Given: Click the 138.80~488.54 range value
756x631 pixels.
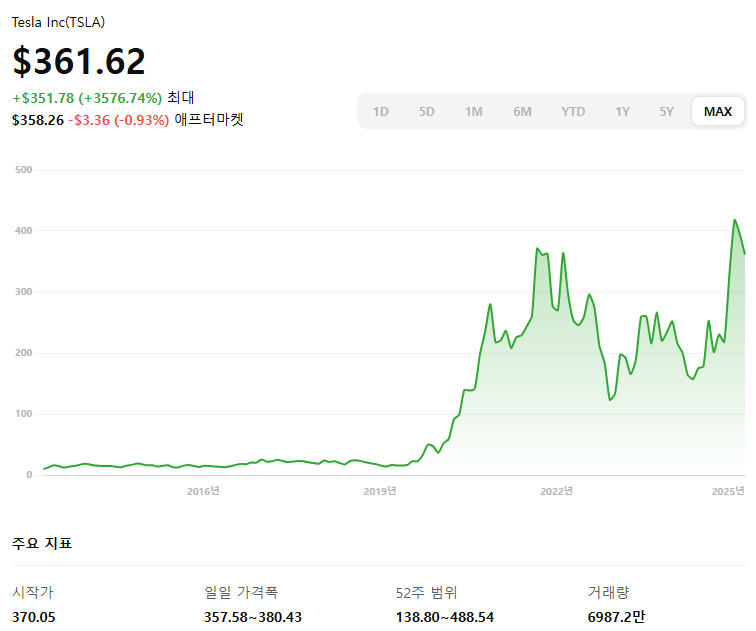Looking at the screenshot, I should [445, 617].
